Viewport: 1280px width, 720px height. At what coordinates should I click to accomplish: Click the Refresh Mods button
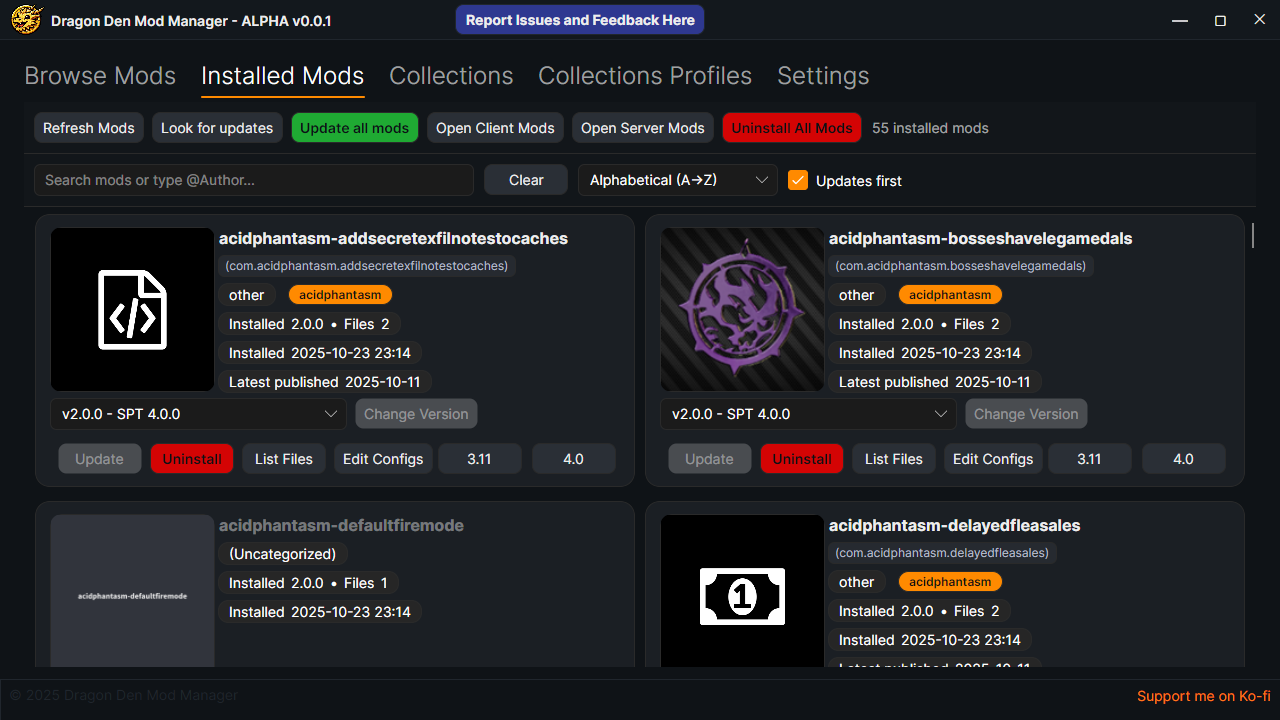[89, 128]
